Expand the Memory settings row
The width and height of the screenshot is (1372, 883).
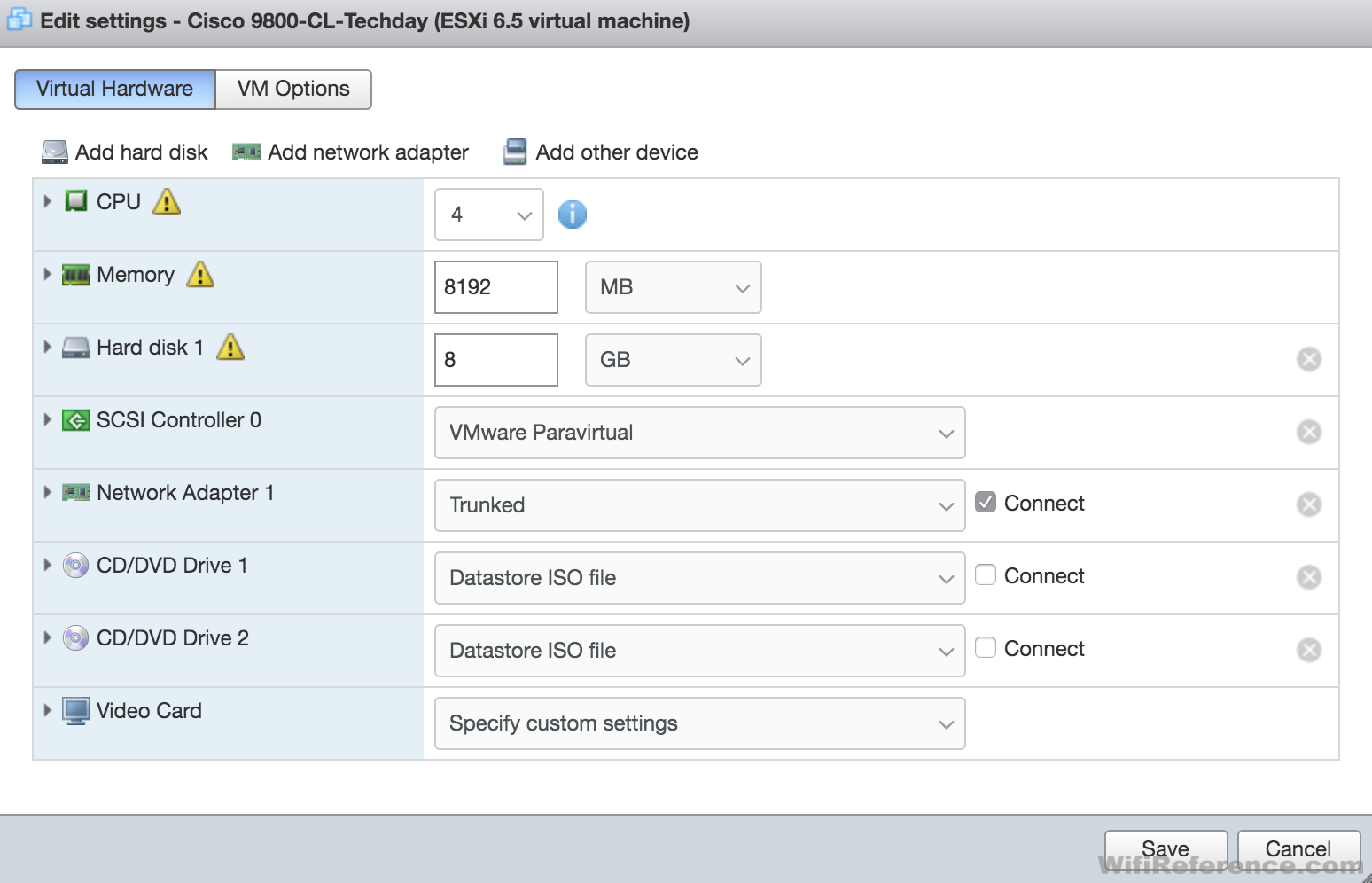point(48,274)
